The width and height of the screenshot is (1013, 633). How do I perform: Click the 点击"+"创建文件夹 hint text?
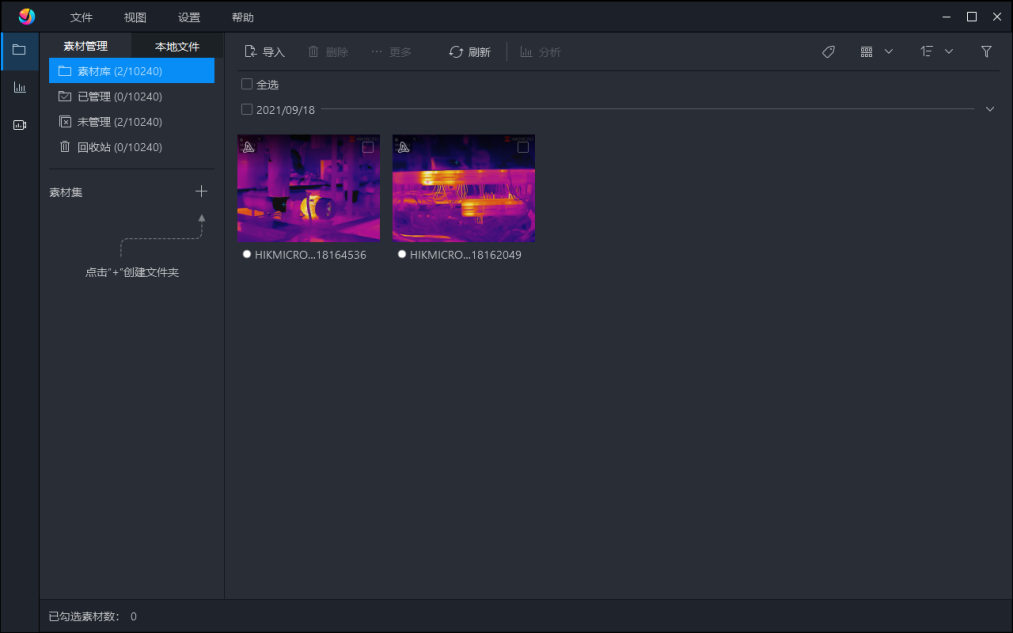[132, 272]
